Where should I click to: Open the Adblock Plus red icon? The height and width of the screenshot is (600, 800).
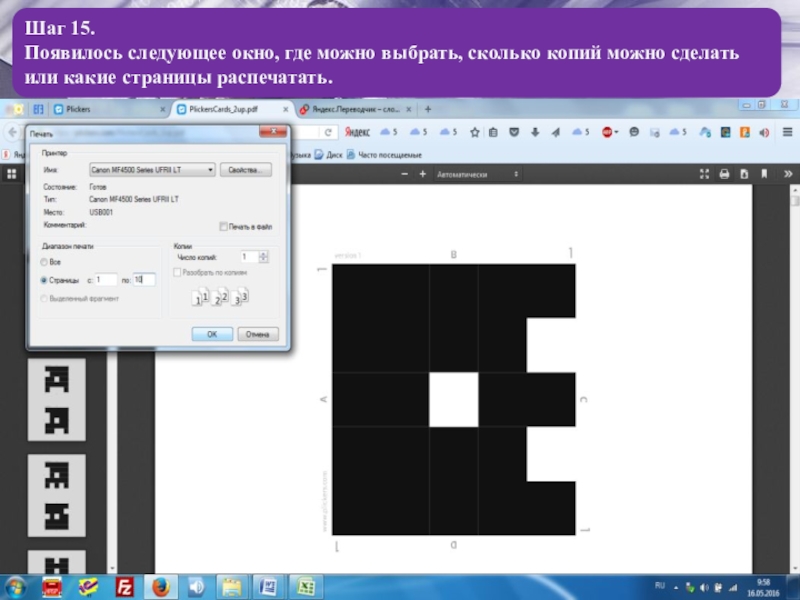(x=607, y=133)
